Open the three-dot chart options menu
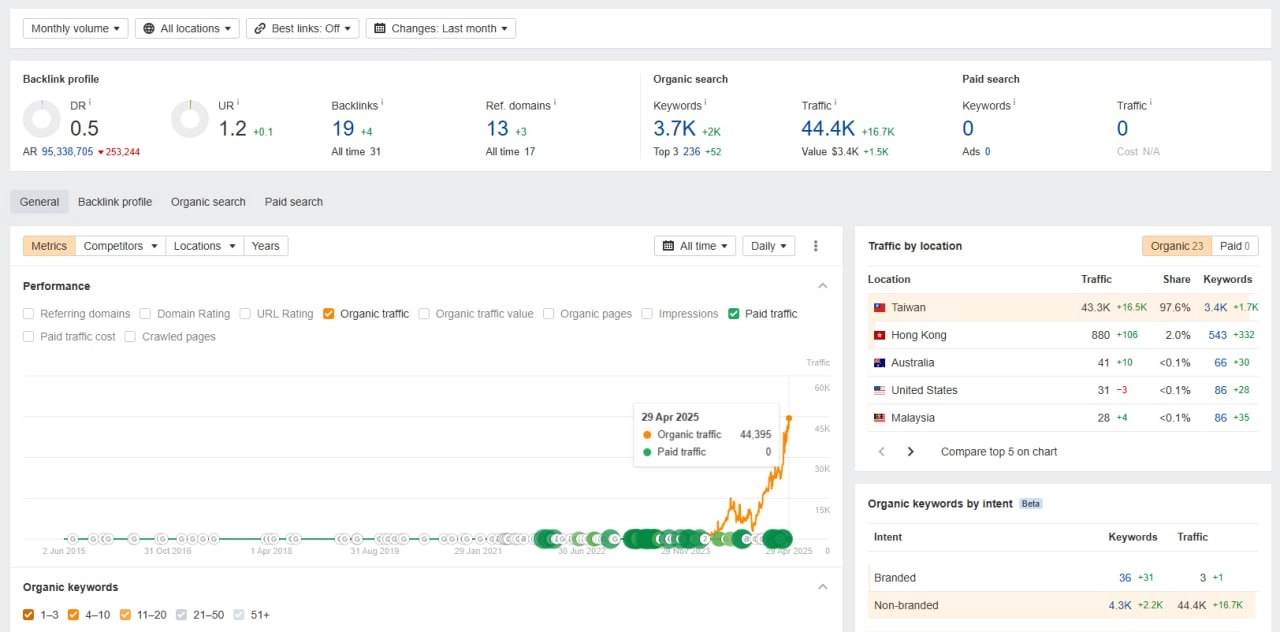 [x=815, y=246]
